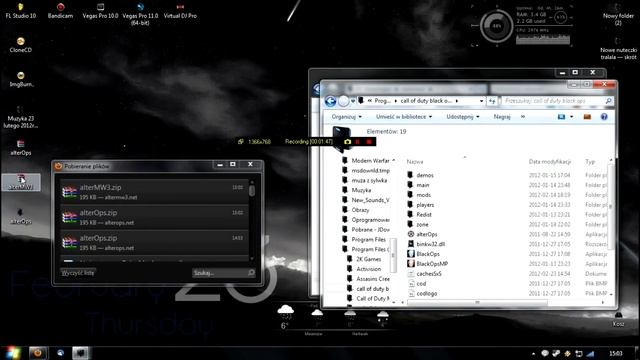Click the network icon in system tray
The image size is (640, 360).
pyautogui.click(x=590, y=353)
